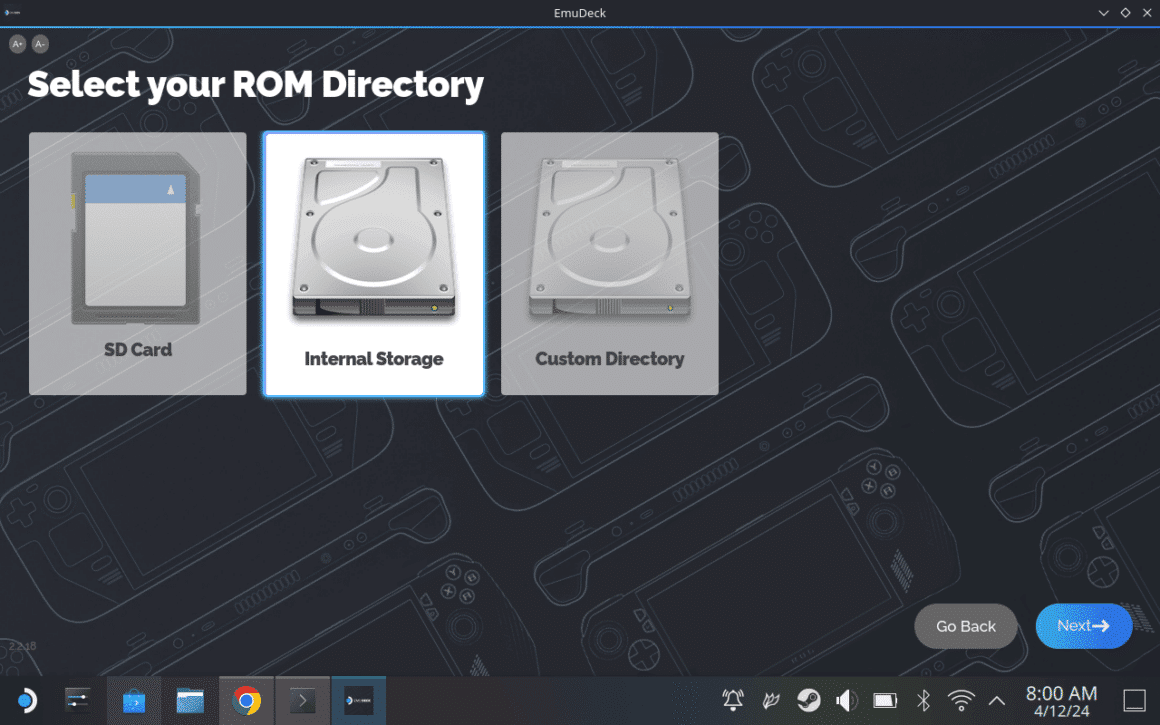Open Dolphin file manager from taskbar
This screenshot has height=725, width=1160.
point(190,701)
